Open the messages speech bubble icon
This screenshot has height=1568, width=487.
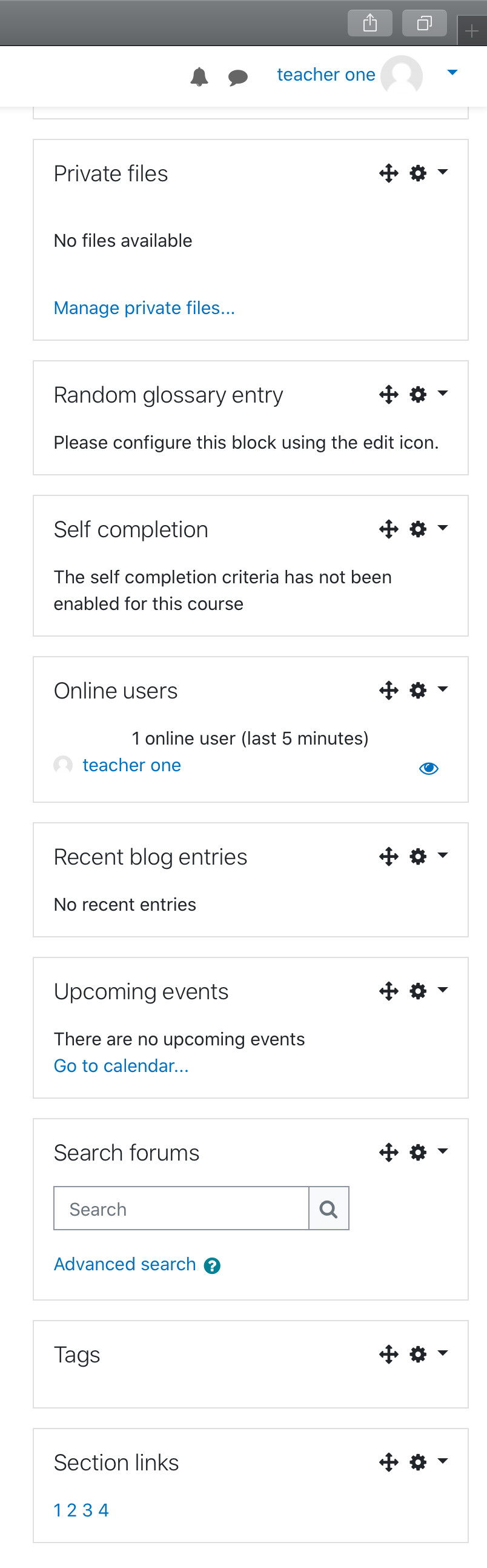[237, 77]
